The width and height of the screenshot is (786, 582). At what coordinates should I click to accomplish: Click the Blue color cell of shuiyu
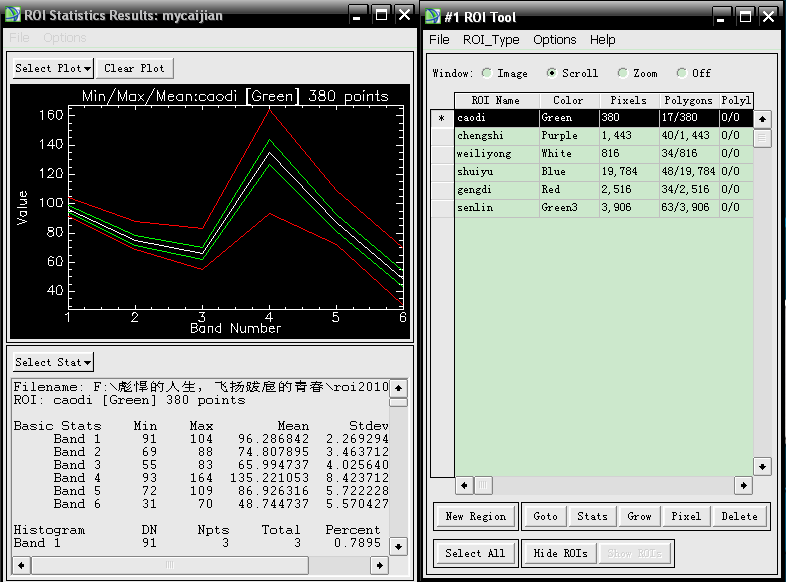[569, 172]
